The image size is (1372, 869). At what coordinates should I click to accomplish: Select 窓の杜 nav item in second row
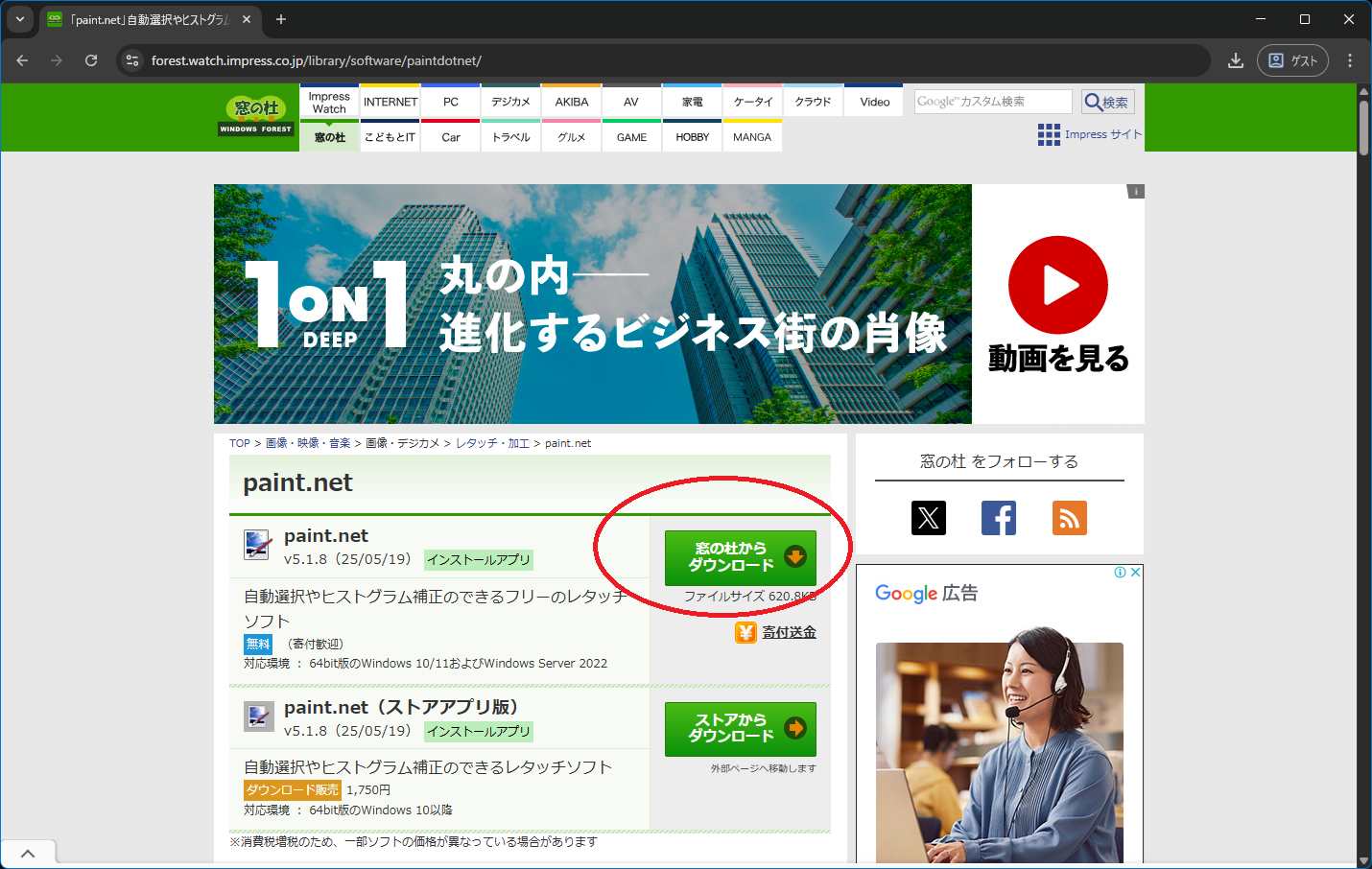pos(329,136)
